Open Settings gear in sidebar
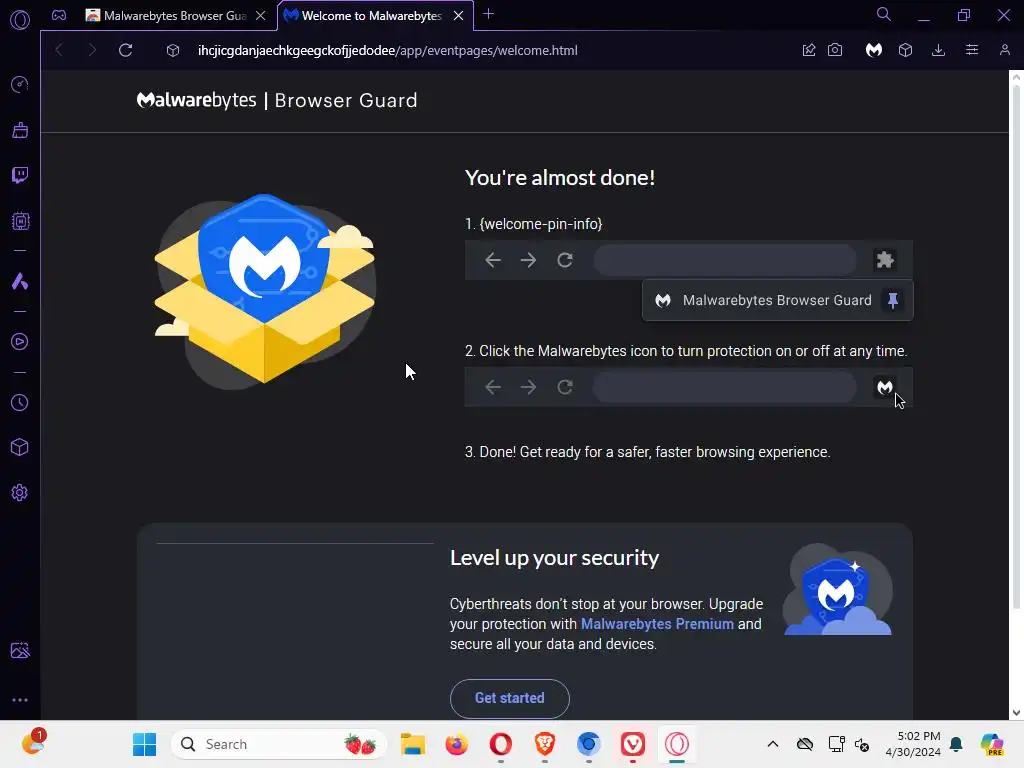 pyautogui.click(x=20, y=492)
